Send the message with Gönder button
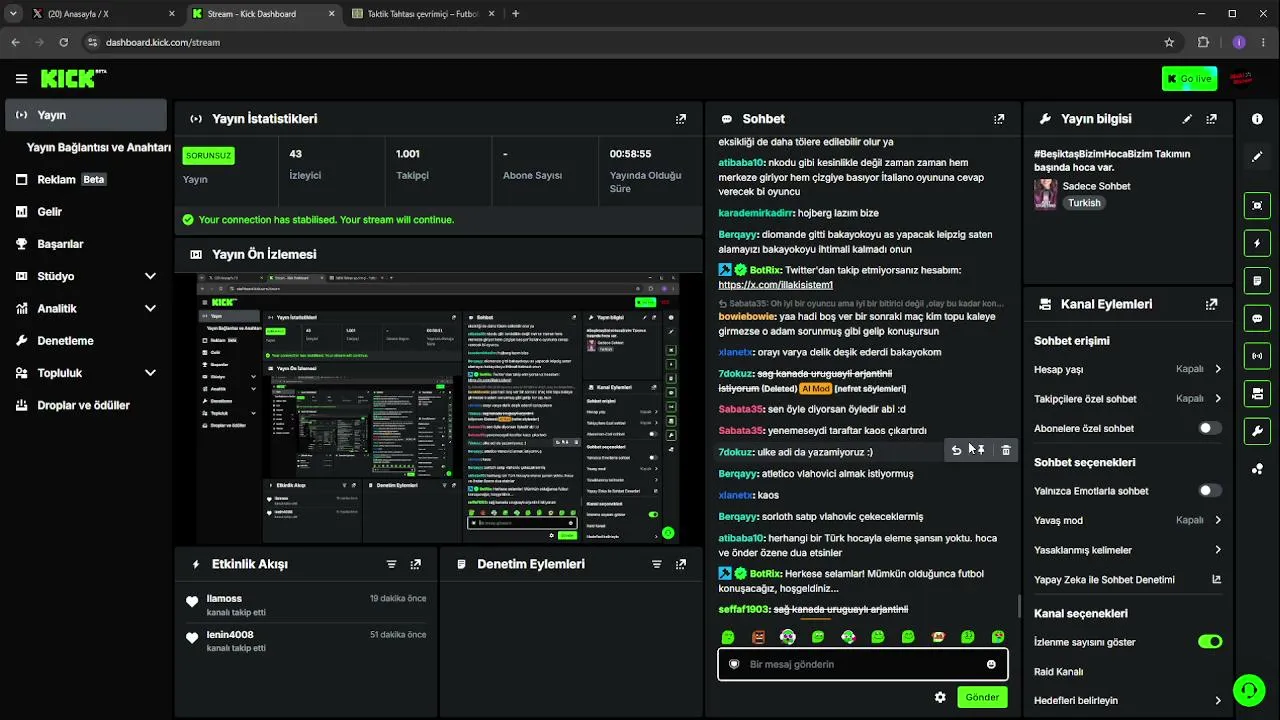The height and width of the screenshot is (720, 1280). 982,697
